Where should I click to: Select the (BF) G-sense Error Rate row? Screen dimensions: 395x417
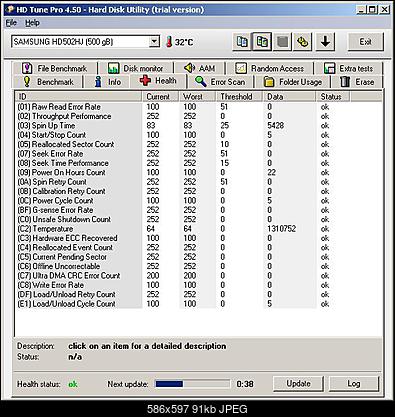click(199, 210)
